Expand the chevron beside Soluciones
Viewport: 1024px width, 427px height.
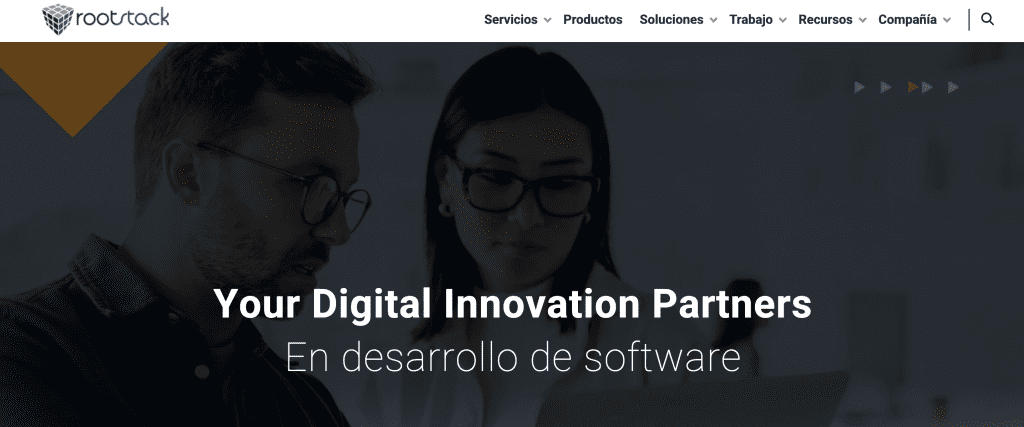[713, 20]
